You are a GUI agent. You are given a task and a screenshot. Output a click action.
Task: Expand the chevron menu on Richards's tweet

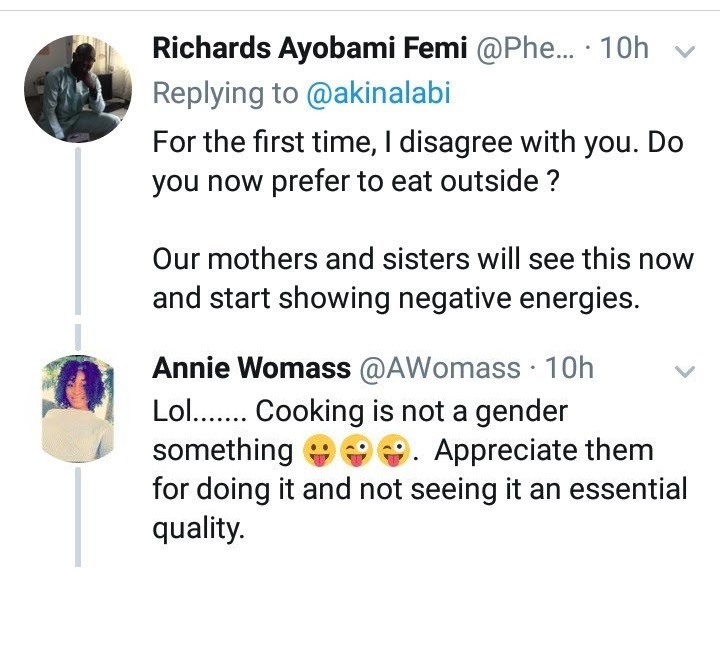click(x=686, y=51)
